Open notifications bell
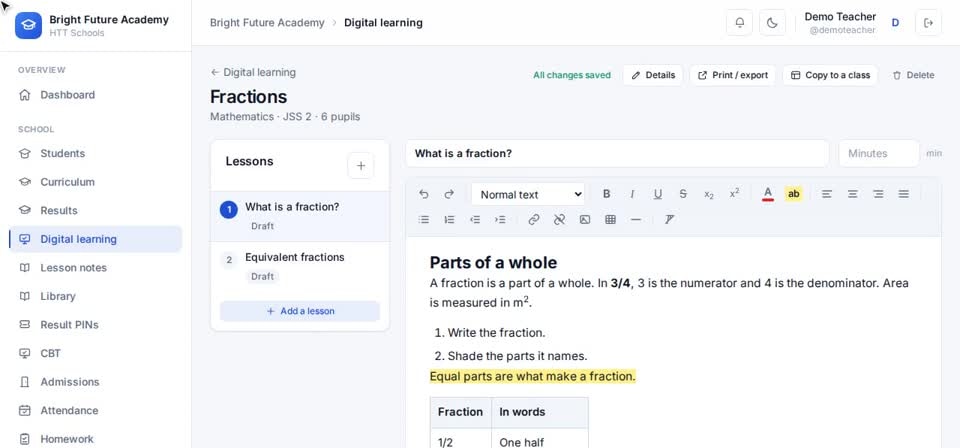 pos(740,23)
